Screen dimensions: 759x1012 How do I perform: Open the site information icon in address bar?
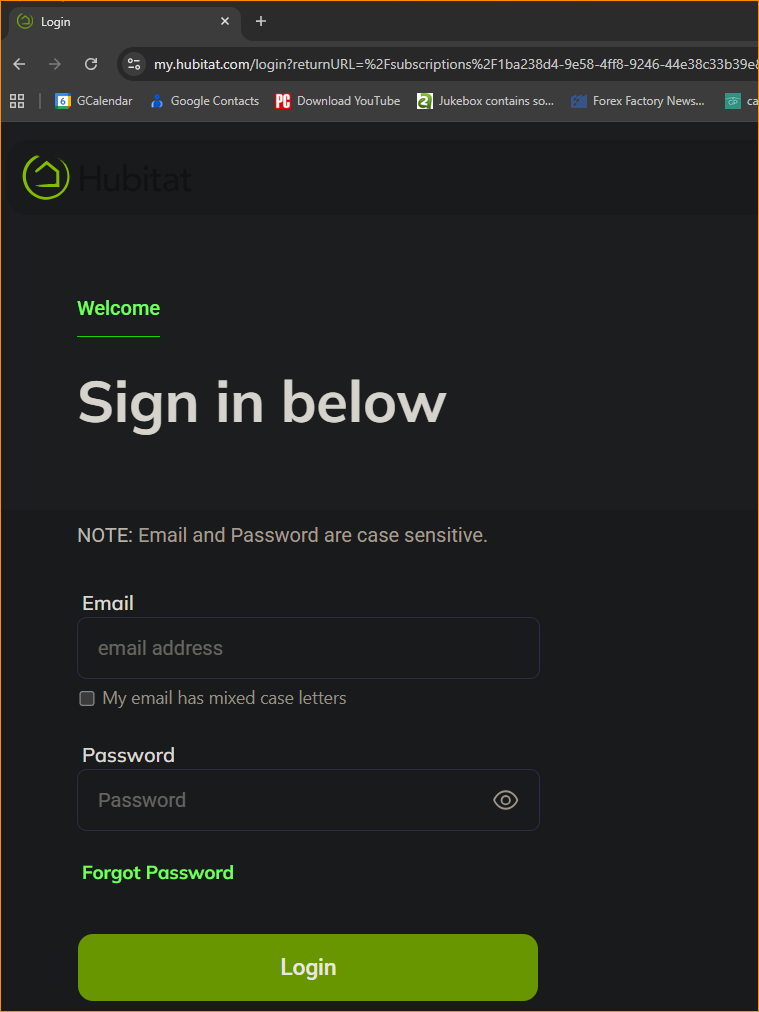click(134, 64)
